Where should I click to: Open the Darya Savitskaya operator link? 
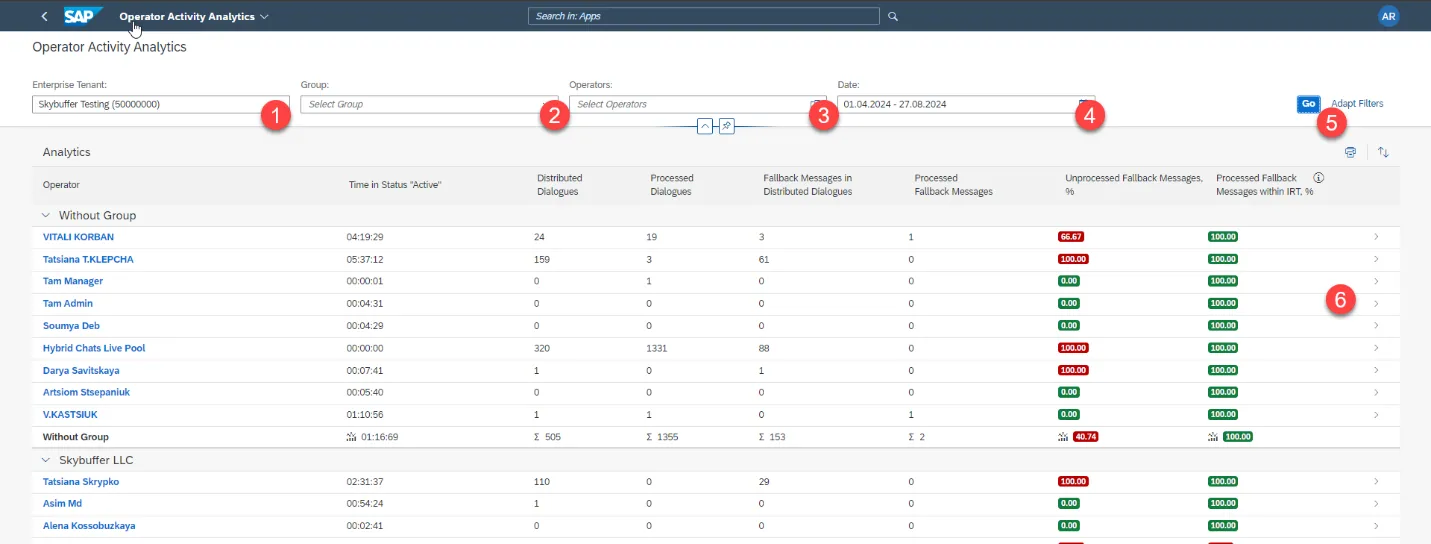[83, 370]
